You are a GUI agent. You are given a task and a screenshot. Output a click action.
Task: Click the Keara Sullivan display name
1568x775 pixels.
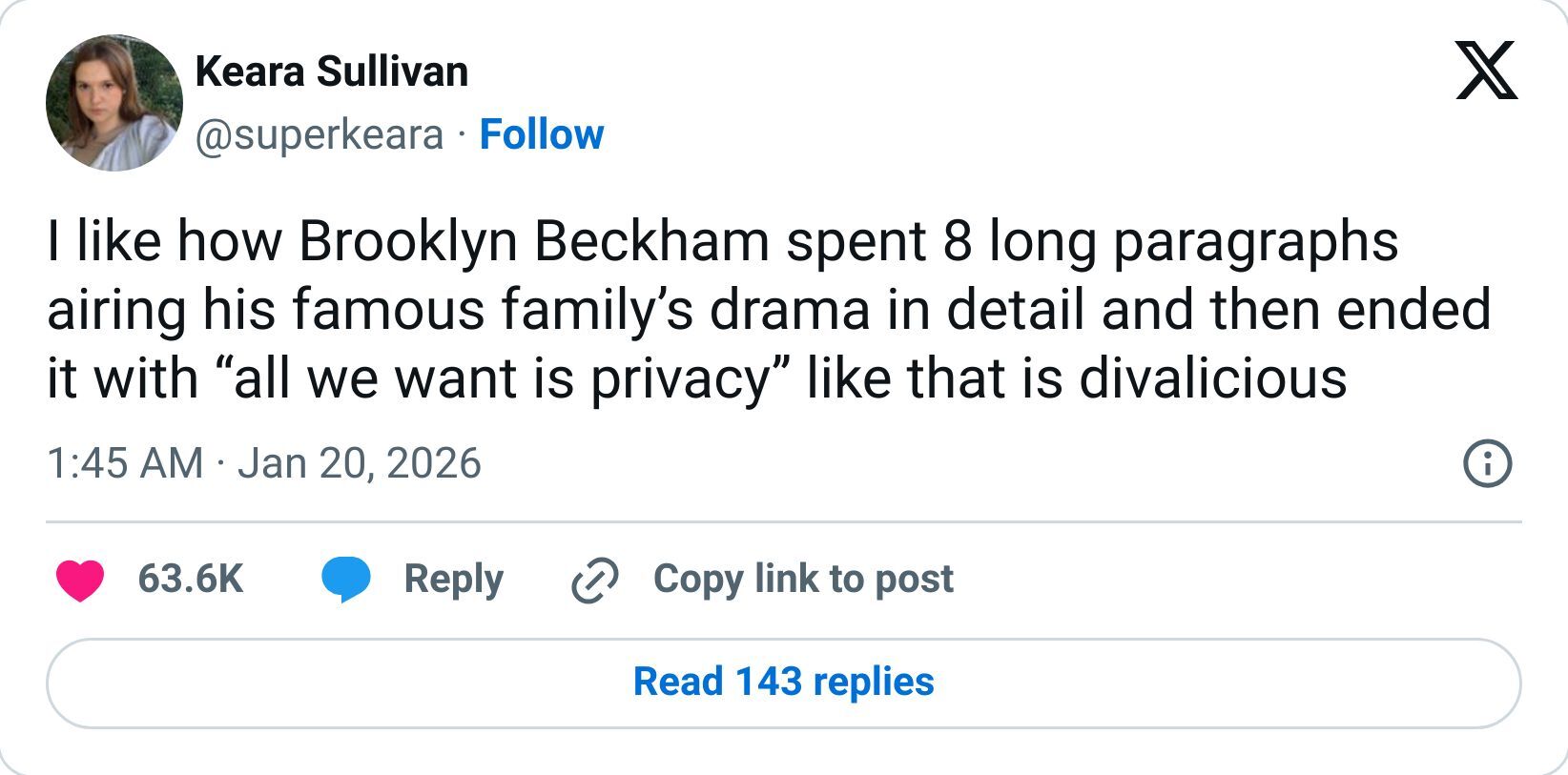point(331,71)
